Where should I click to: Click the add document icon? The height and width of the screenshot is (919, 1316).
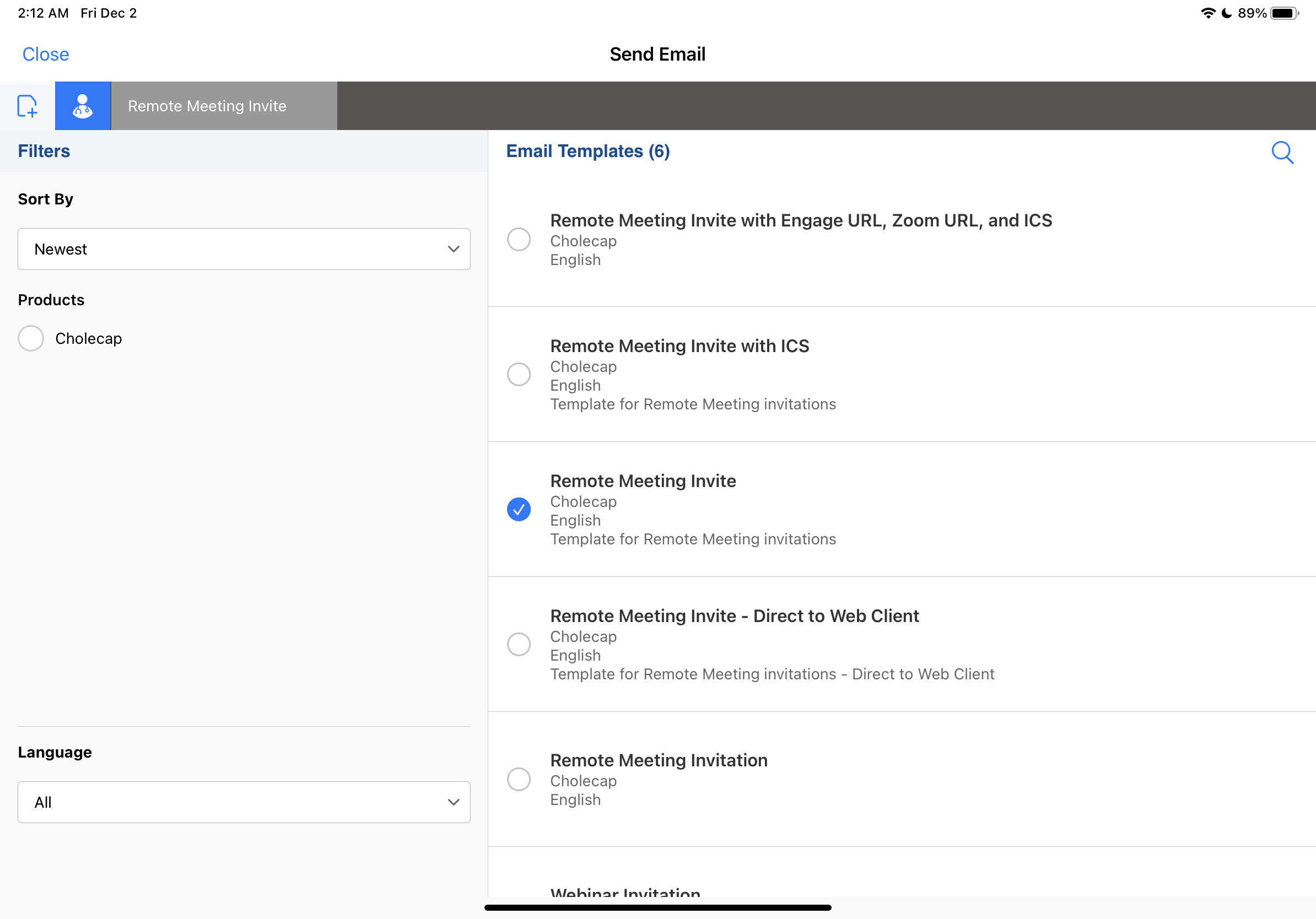(27, 106)
